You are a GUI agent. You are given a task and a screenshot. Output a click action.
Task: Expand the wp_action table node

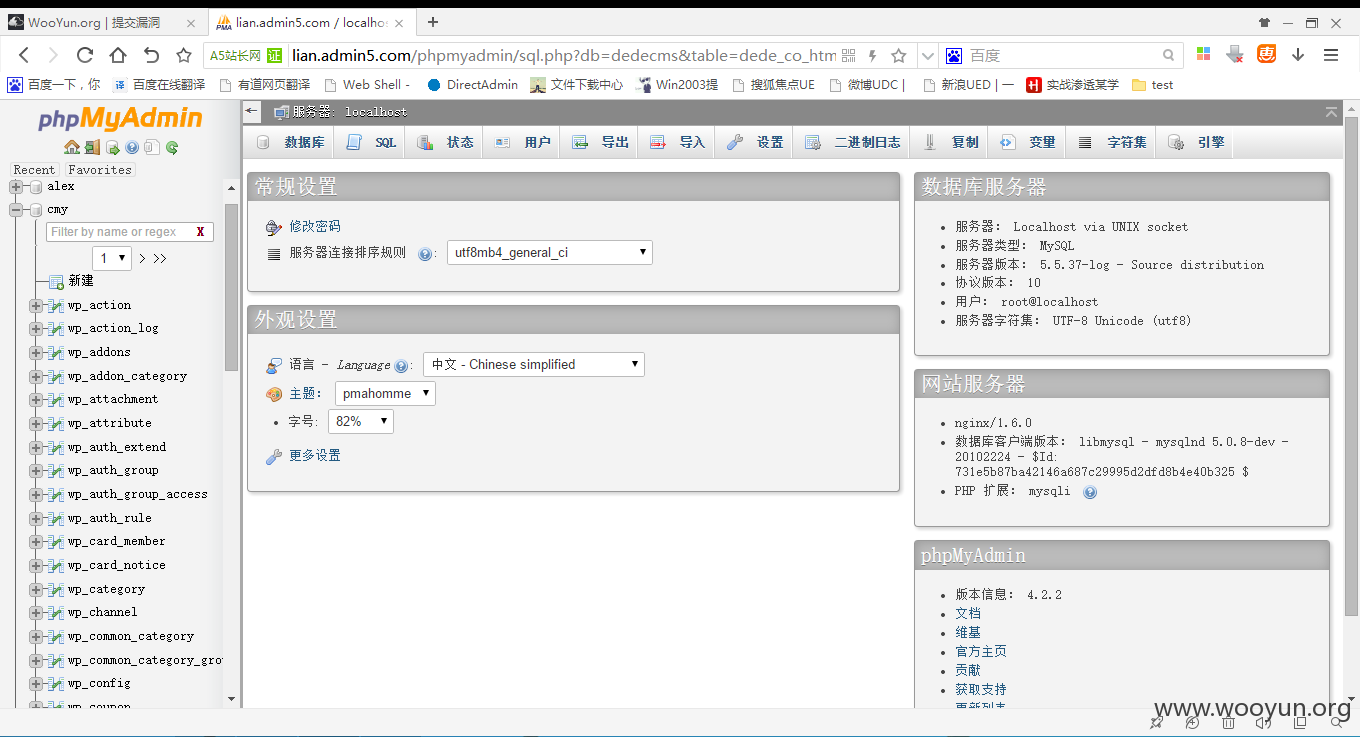(36, 305)
